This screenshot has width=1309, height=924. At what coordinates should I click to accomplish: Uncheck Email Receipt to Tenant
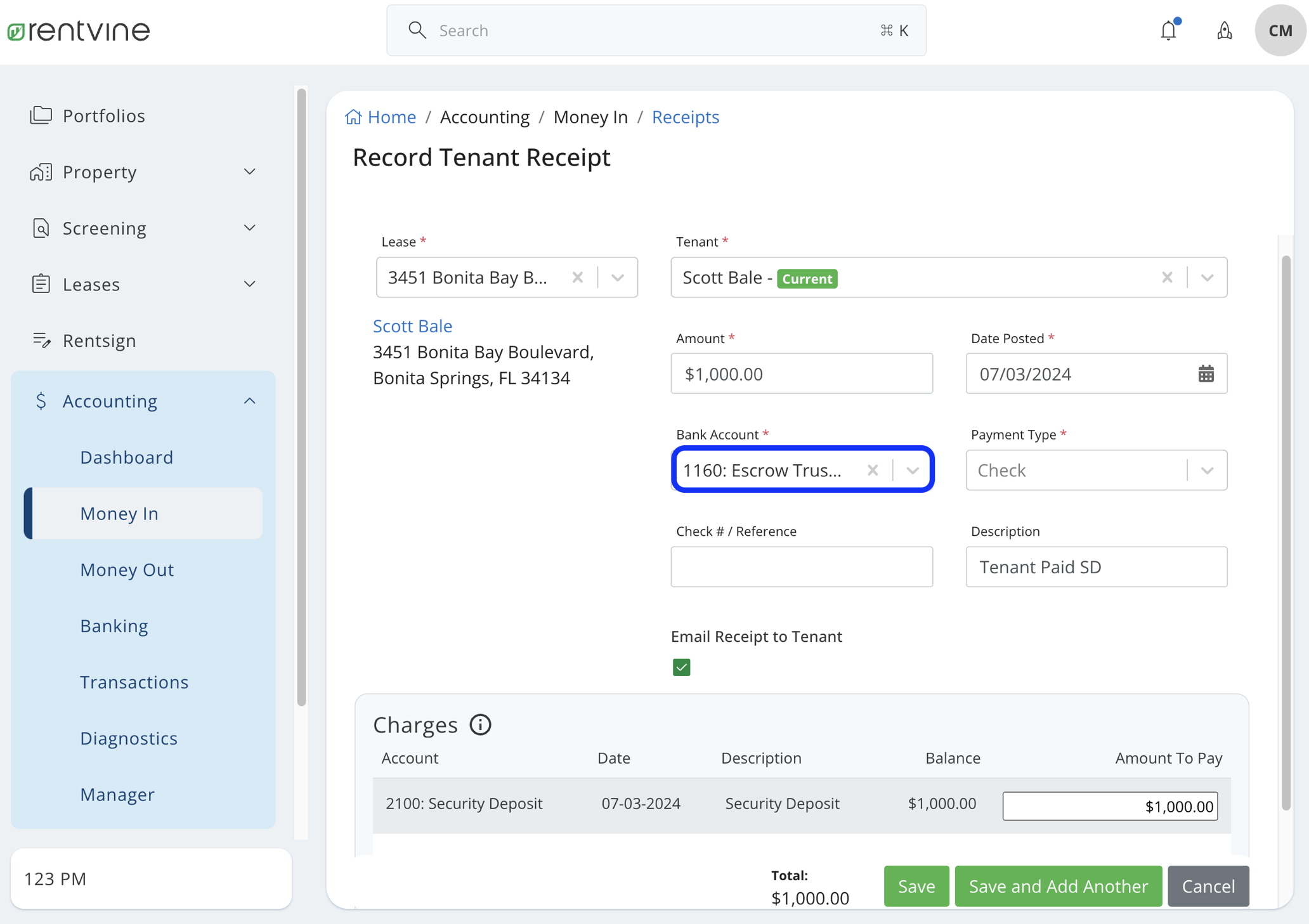tap(681, 667)
